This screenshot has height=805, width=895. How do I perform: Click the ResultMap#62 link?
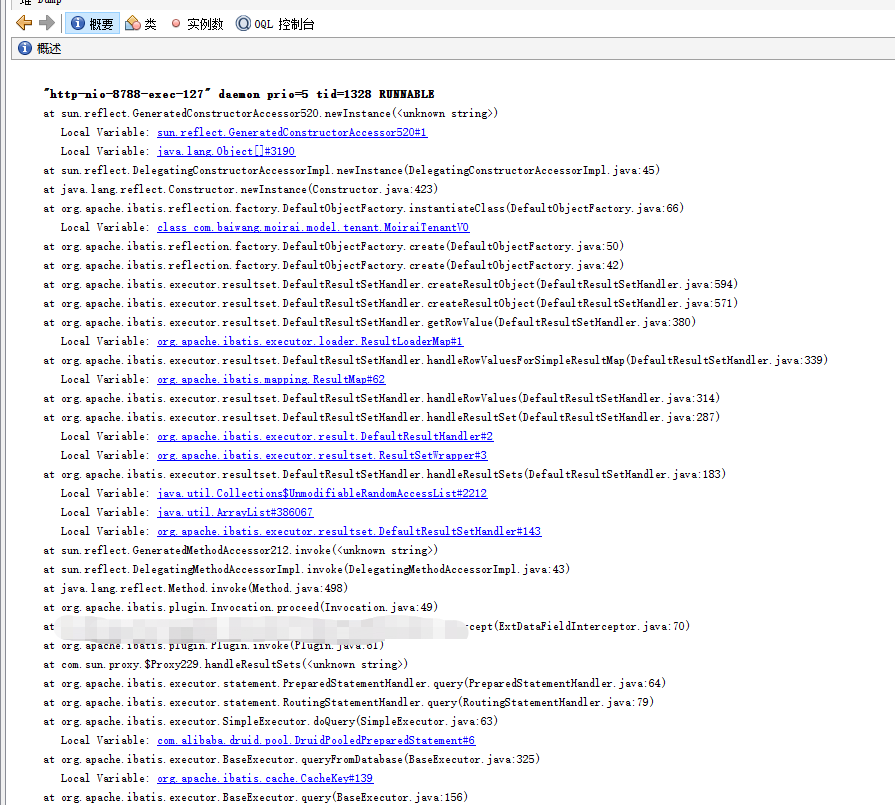[x=271, y=379]
